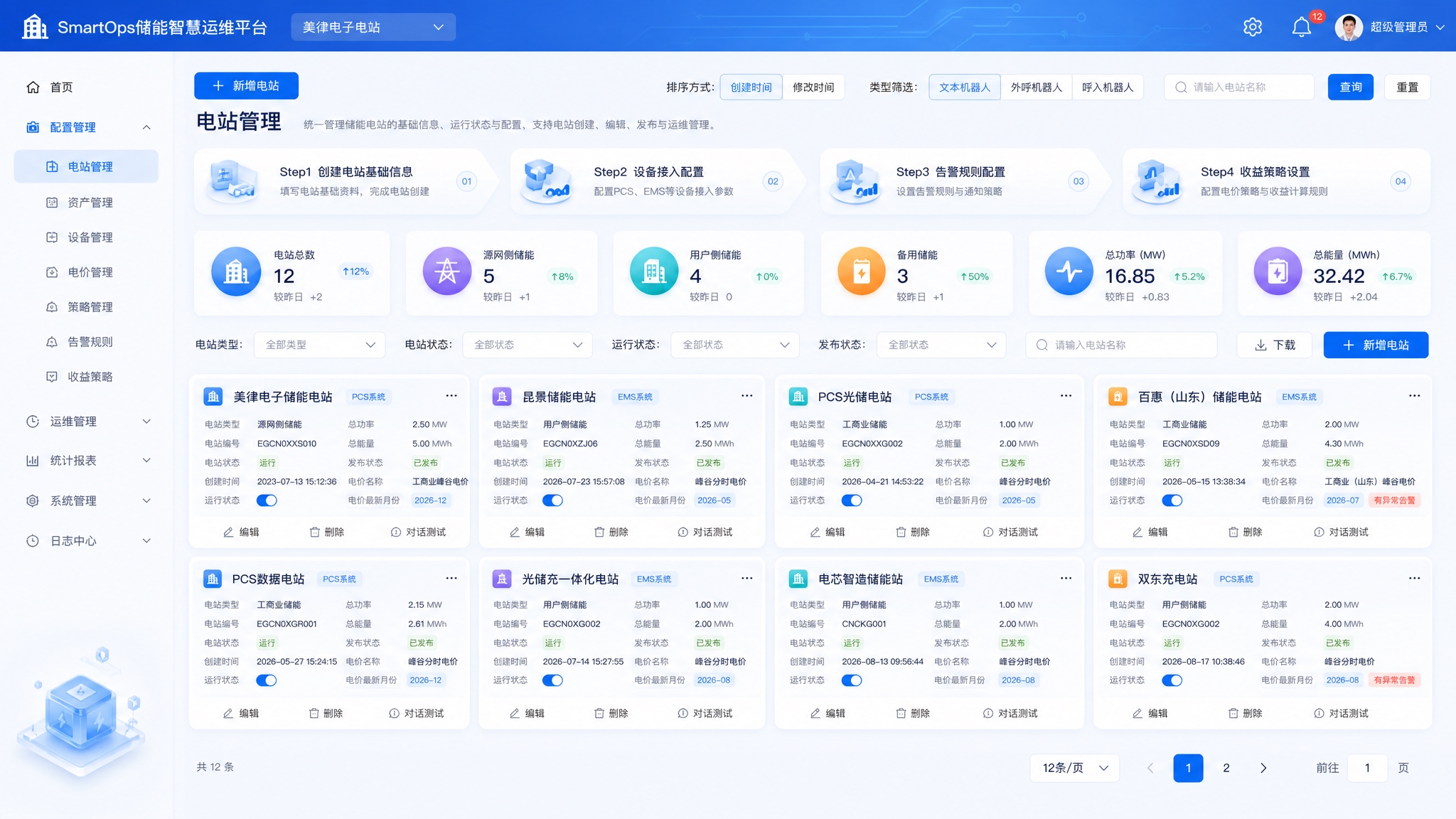Toggle 运行状态 switch for PCS光储电站
1456x819 pixels.
852,500
